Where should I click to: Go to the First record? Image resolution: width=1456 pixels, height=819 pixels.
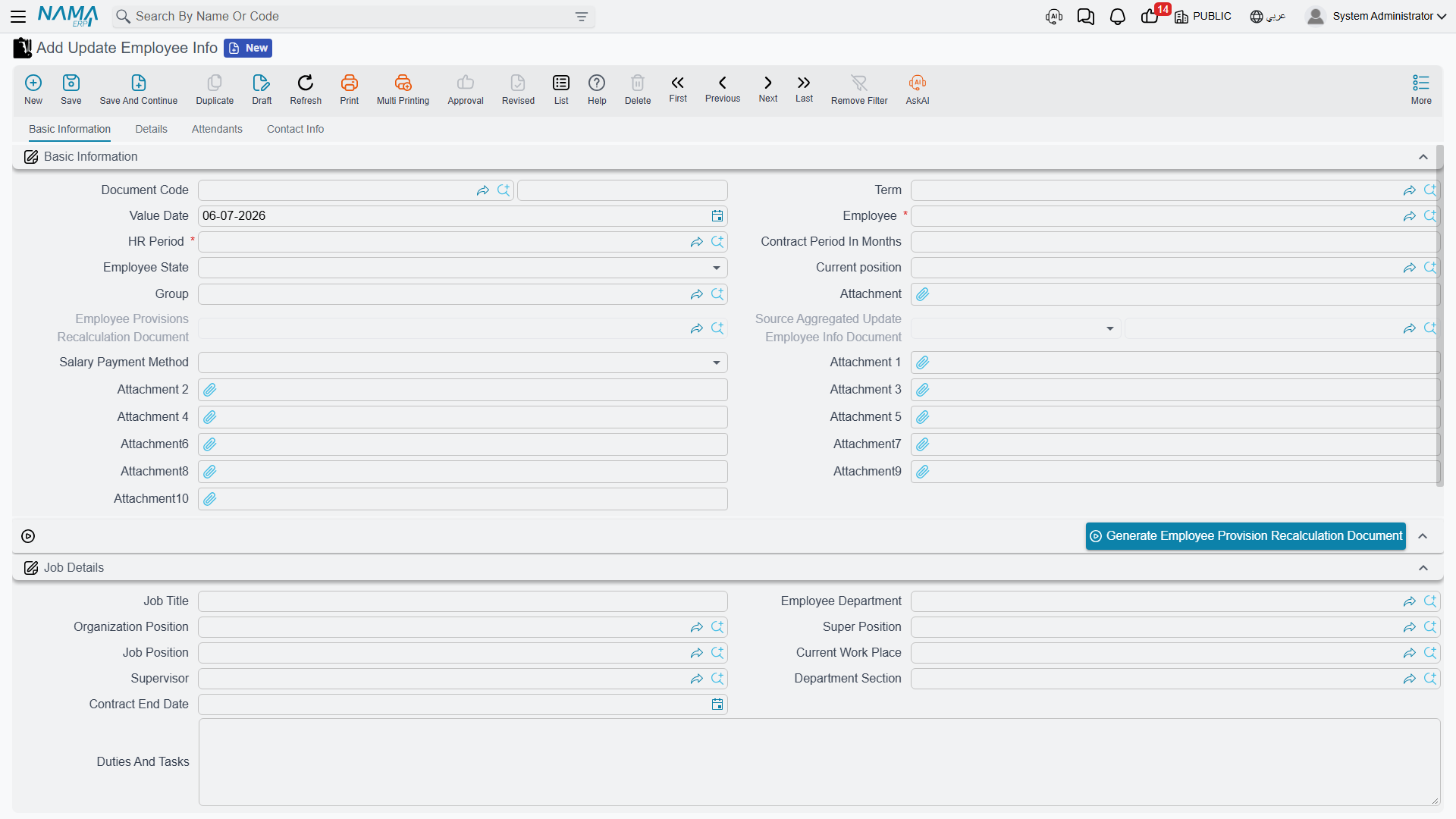[x=678, y=89]
